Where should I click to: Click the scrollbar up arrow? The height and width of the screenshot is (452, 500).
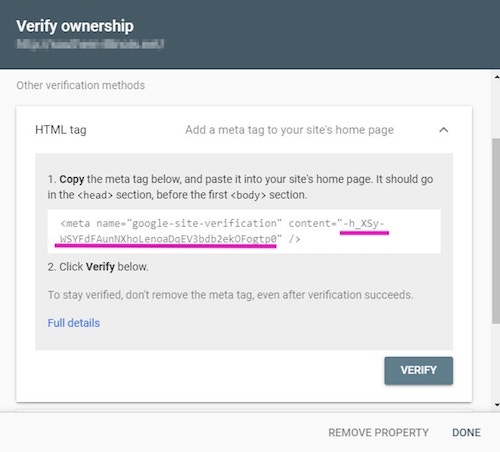pos(497,77)
